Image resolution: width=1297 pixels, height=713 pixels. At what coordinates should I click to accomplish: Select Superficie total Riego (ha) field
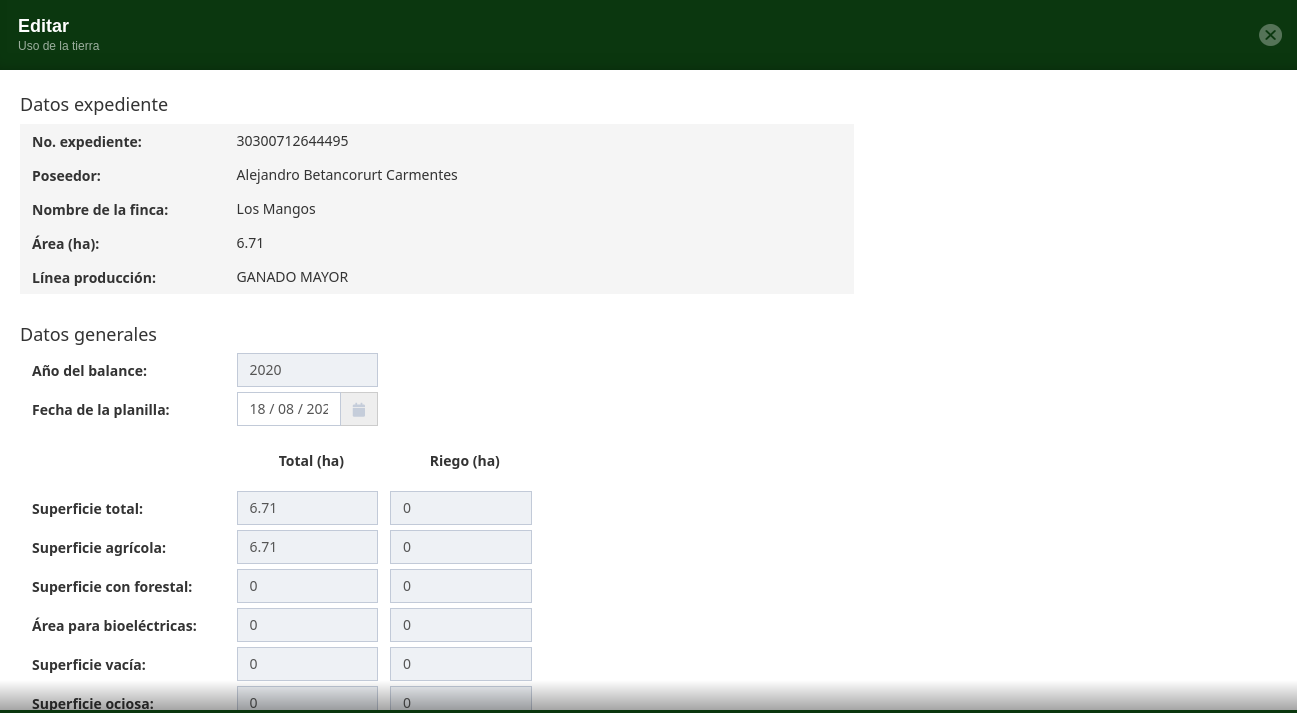point(460,508)
